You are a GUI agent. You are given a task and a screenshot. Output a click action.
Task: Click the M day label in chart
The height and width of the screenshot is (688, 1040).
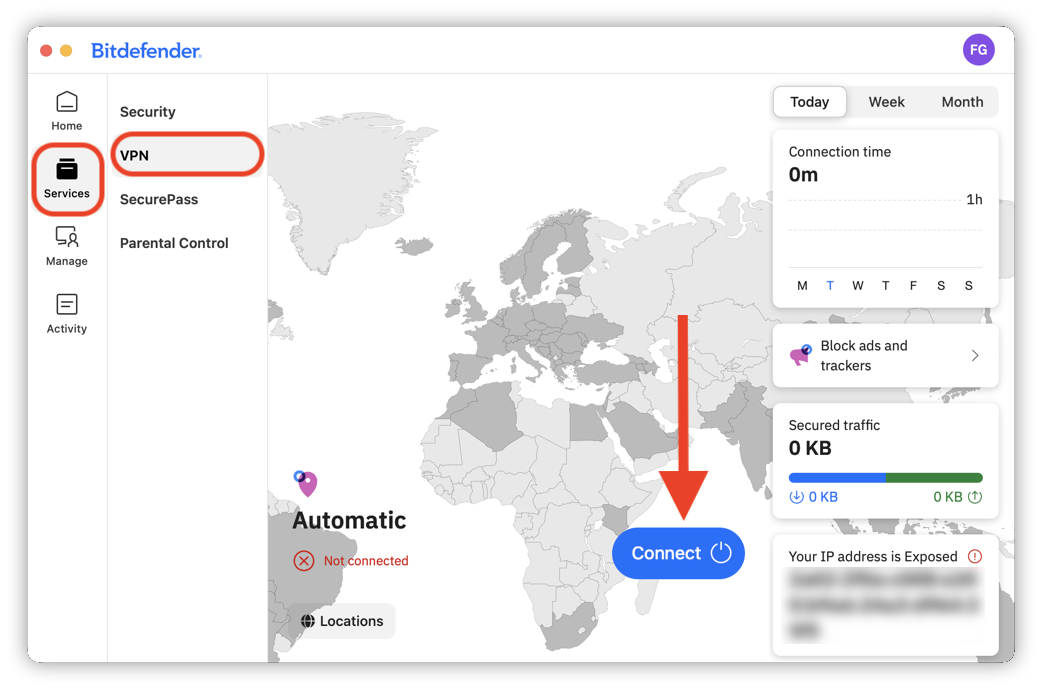tap(802, 285)
